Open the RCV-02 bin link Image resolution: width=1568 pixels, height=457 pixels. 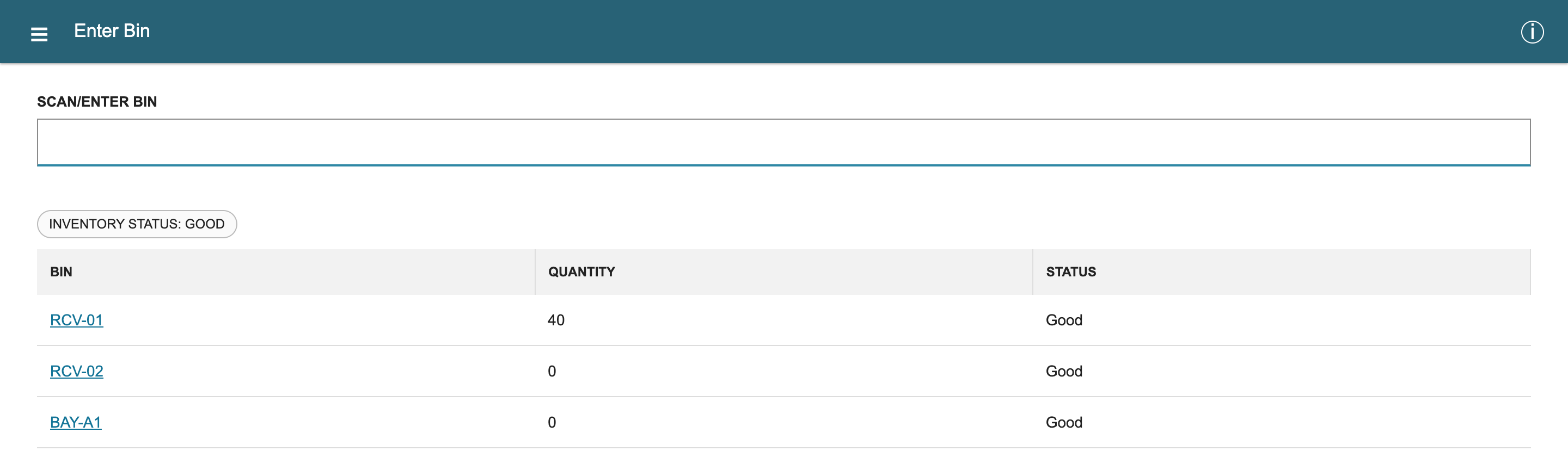[x=77, y=371]
